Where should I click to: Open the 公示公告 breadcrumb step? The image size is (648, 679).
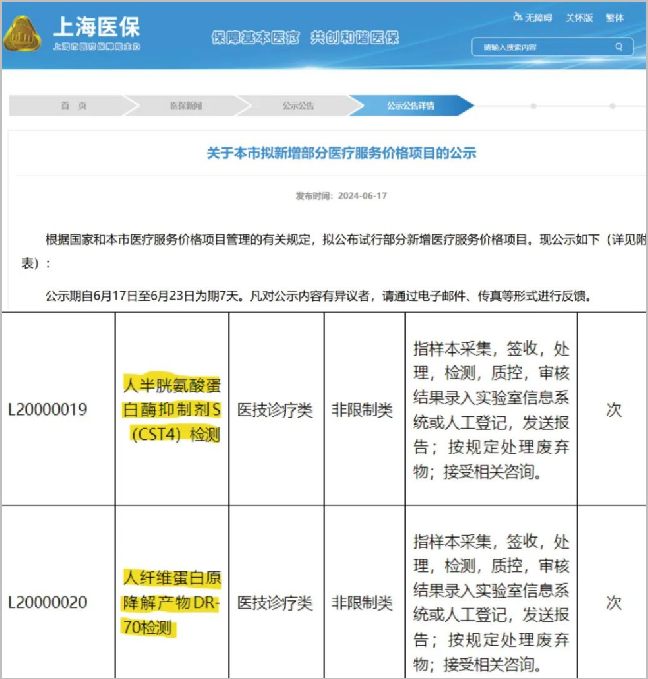coord(297,105)
